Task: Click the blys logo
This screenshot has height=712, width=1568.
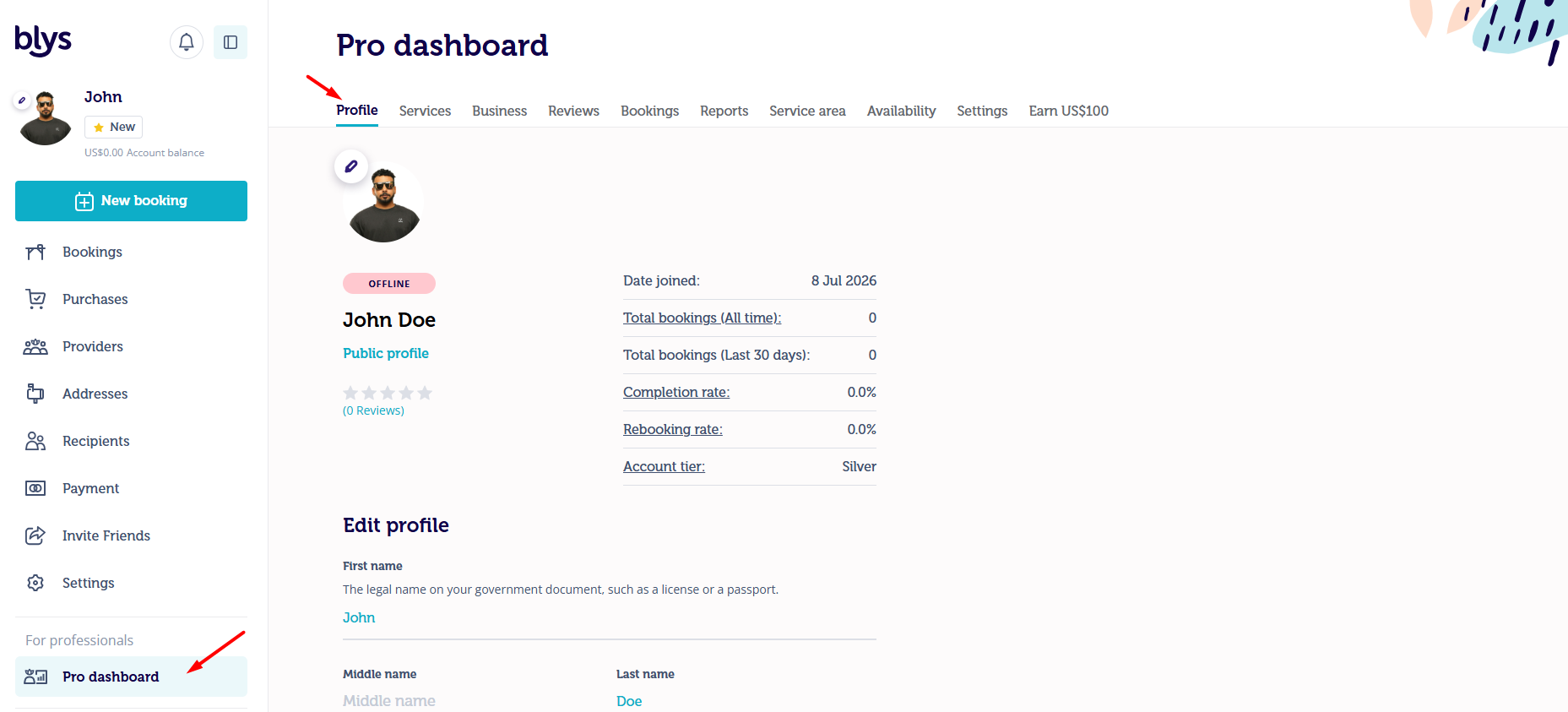Action: pos(43,40)
